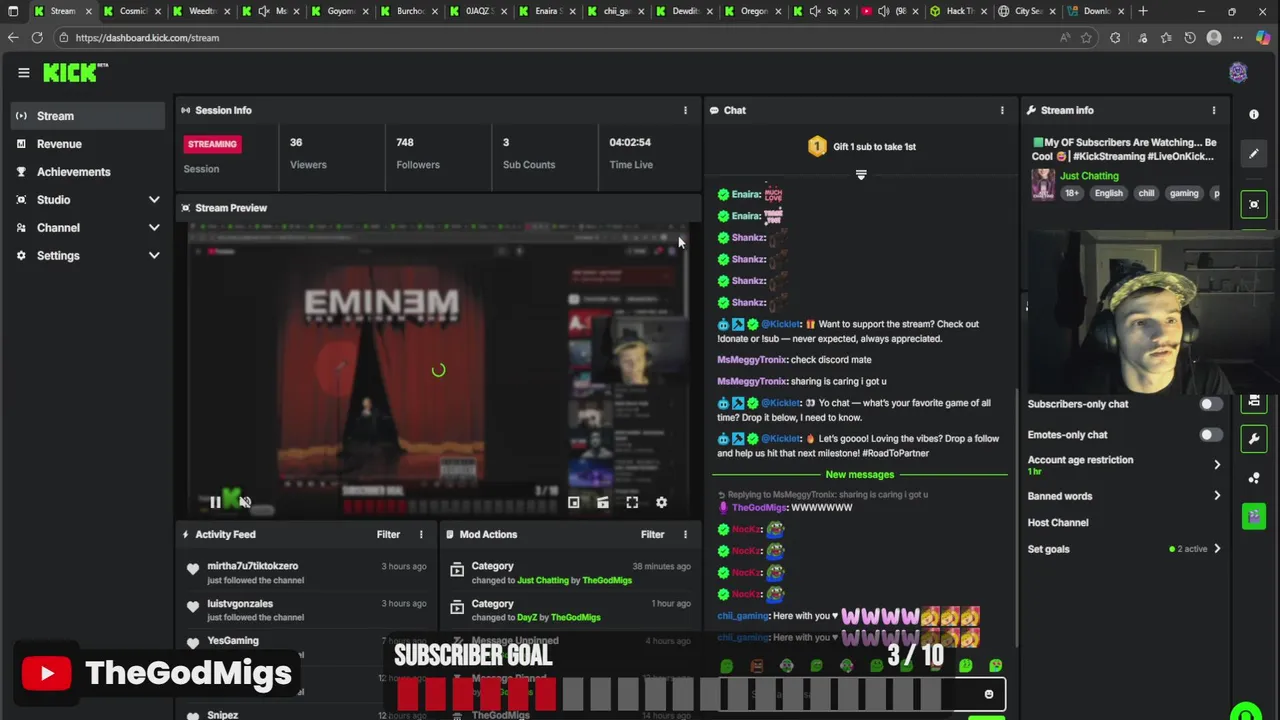The height and width of the screenshot is (720, 1280).
Task: Switch to the Hack Th browser tab
Action: coord(959,11)
